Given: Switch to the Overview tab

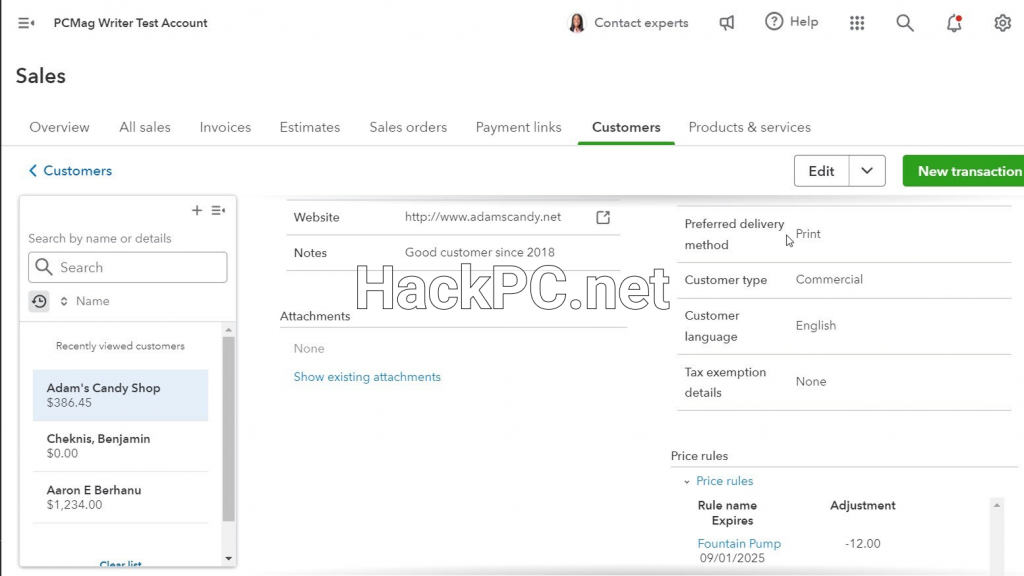Looking at the screenshot, I should tap(59, 127).
